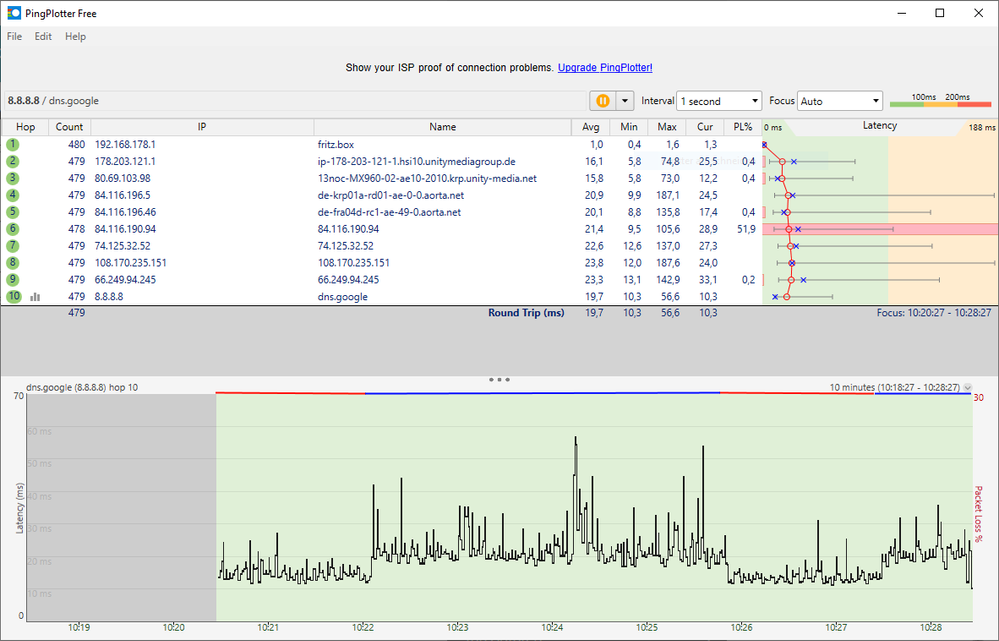Click the PL% column header

coord(742,127)
